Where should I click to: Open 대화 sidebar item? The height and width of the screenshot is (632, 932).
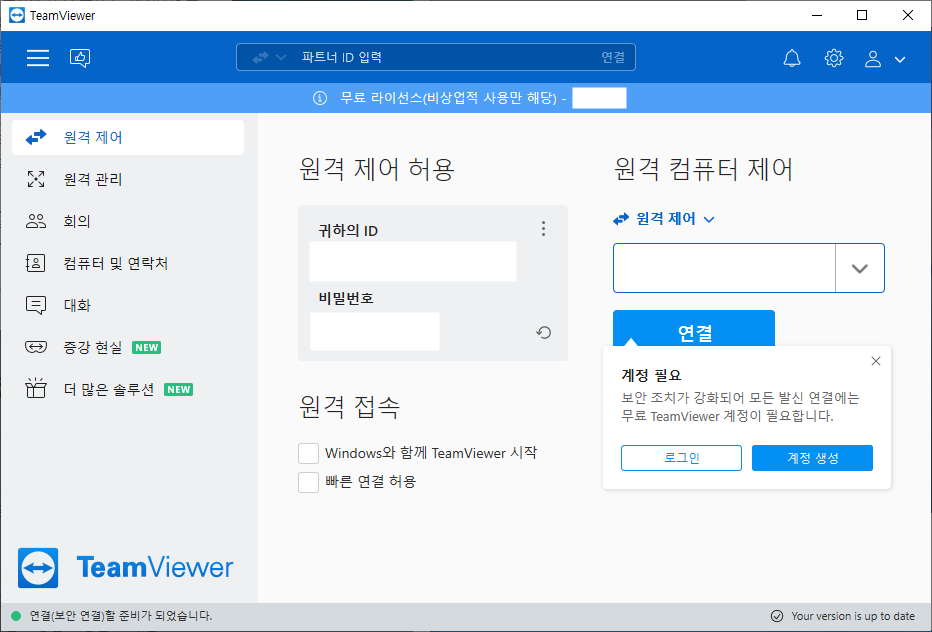(x=128, y=305)
